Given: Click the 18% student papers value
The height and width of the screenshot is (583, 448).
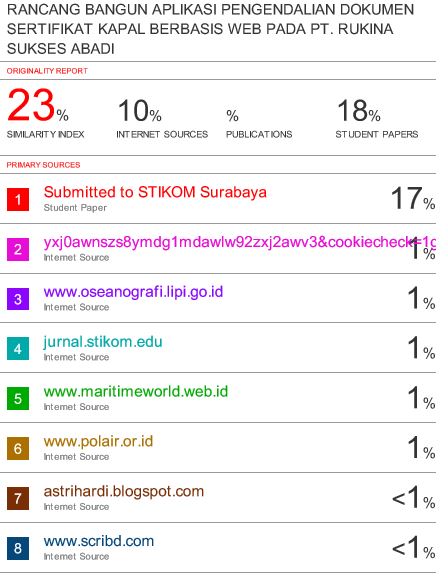Looking at the screenshot, I should (359, 111).
